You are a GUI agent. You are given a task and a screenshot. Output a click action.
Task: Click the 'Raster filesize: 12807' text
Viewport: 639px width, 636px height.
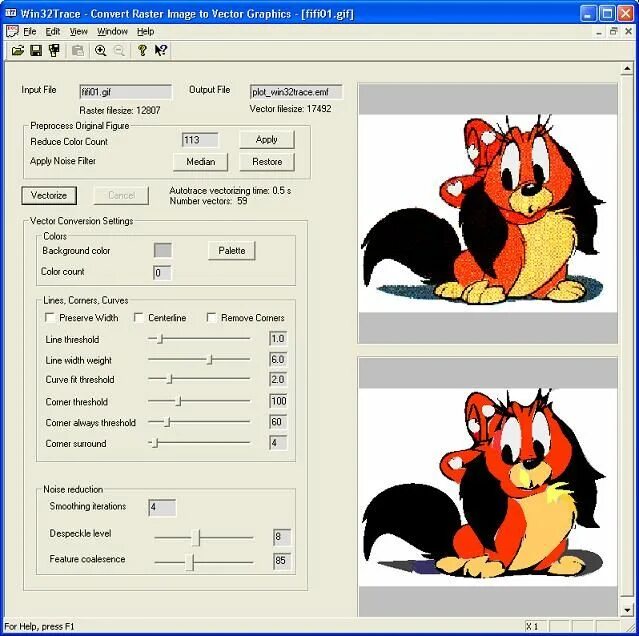coord(120,110)
